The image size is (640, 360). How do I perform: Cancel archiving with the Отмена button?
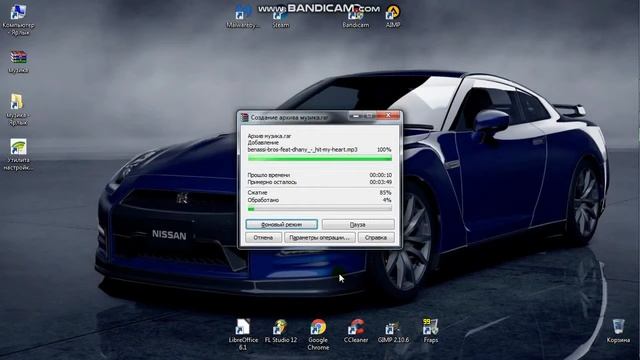pyautogui.click(x=263, y=238)
